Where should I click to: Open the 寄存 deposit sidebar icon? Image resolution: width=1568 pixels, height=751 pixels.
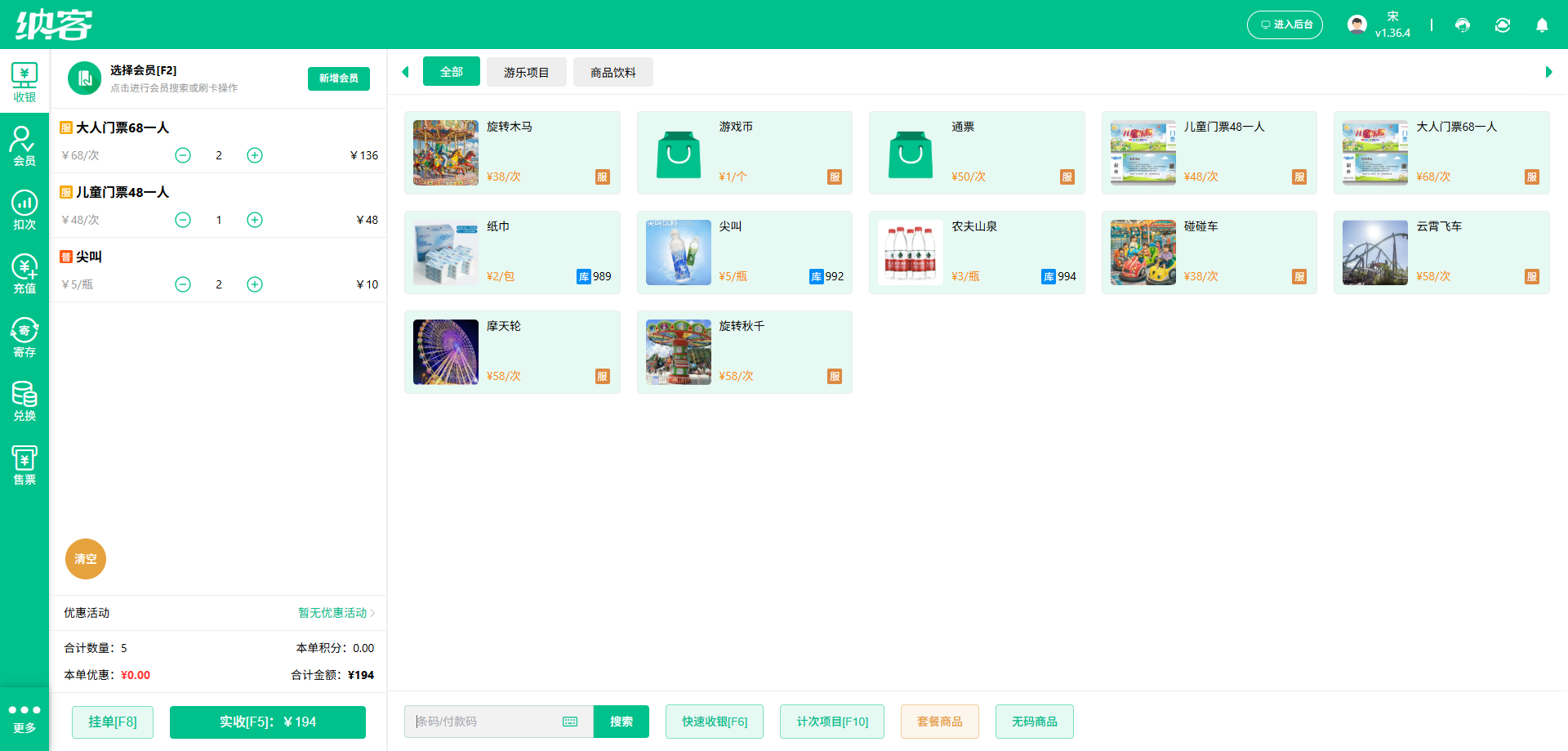coord(24,338)
